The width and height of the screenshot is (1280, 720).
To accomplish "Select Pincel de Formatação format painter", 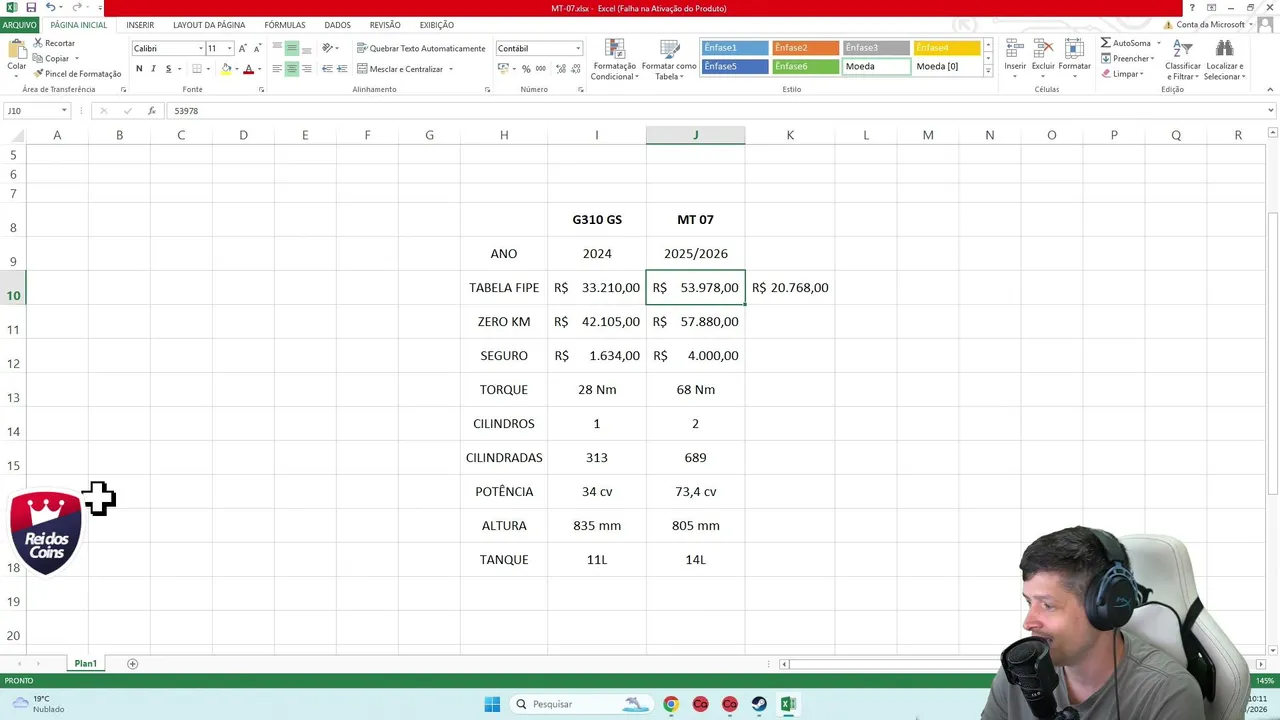I will (77, 73).
